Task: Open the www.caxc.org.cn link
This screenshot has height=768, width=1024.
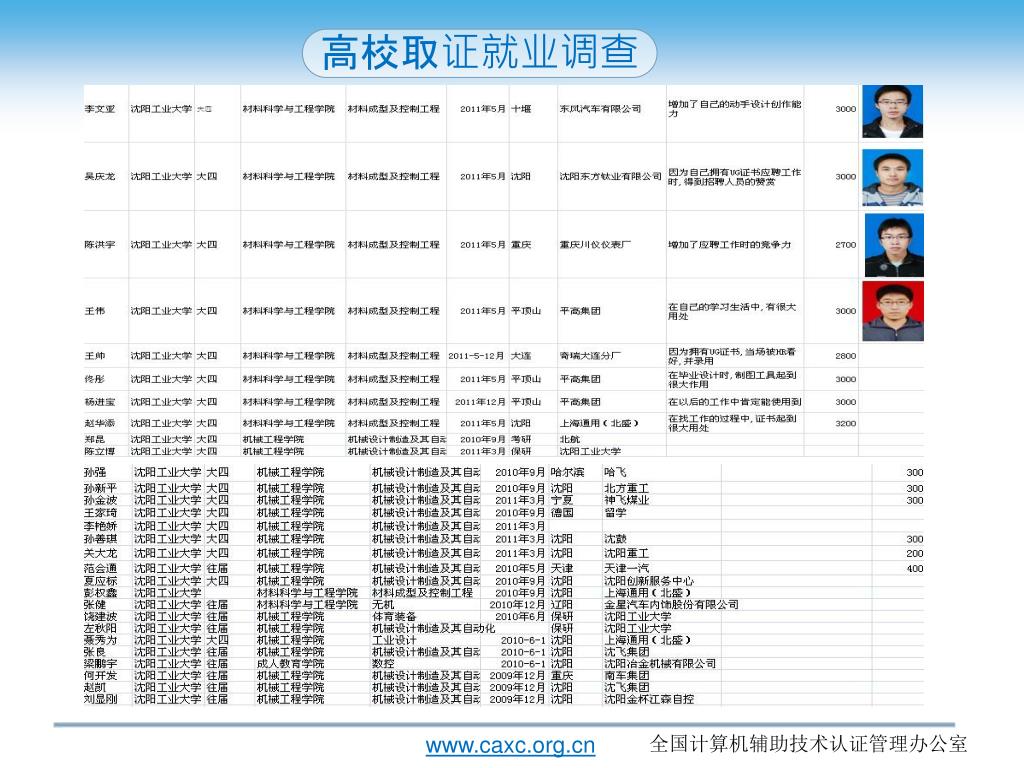Action: (510, 745)
